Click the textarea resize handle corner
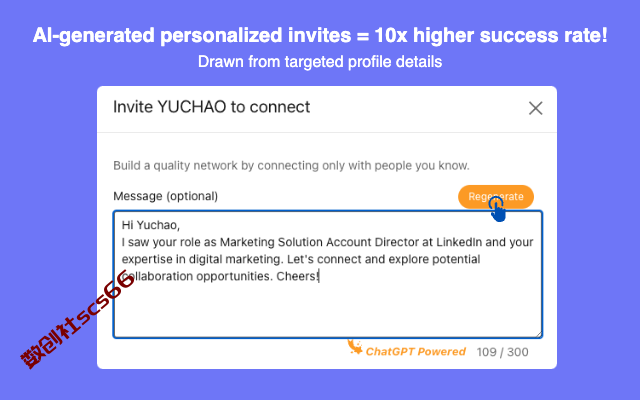The width and height of the screenshot is (640, 400). (538, 334)
